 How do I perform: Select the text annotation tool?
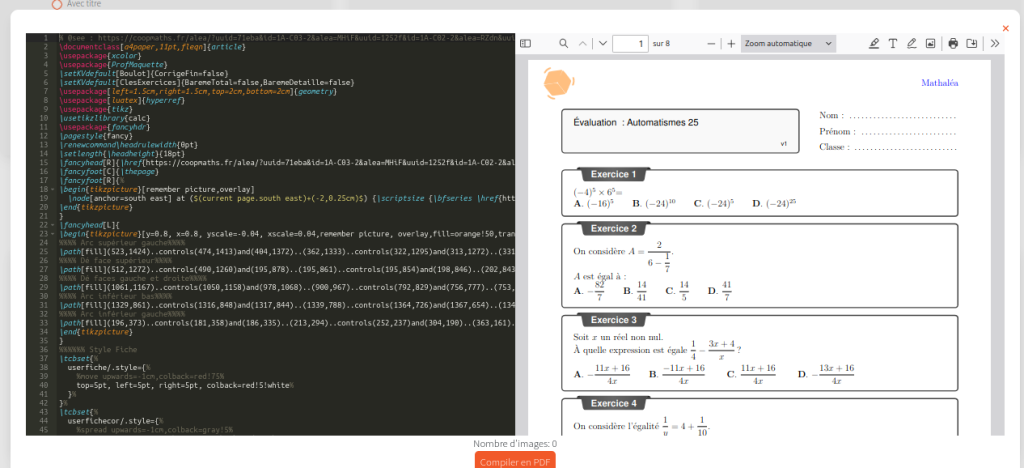tap(893, 44)
